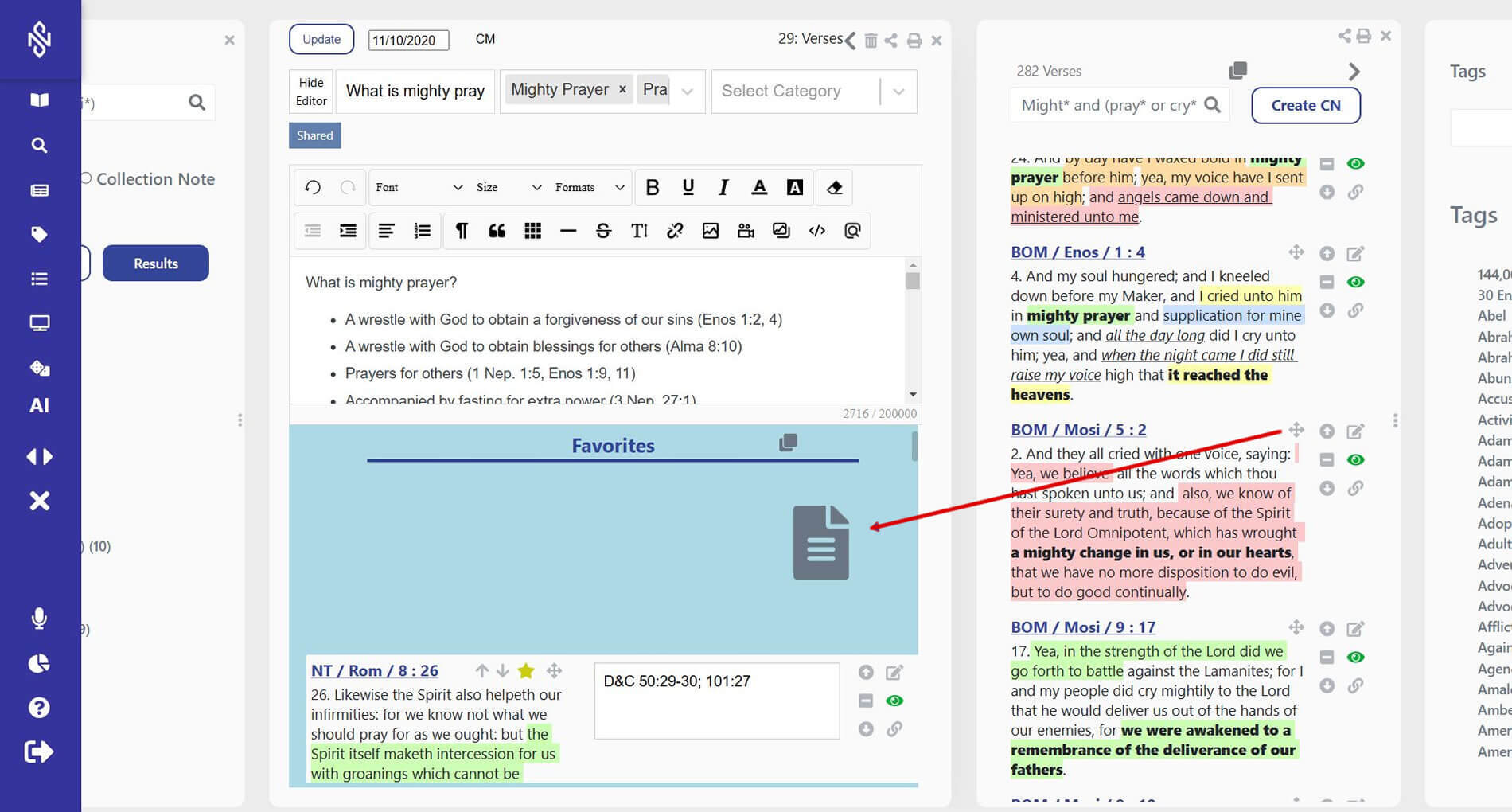The image size is (1512, 812).
Task: Click the edit icon beside Enos 1:4
Action: click(x=1355, y=254)
